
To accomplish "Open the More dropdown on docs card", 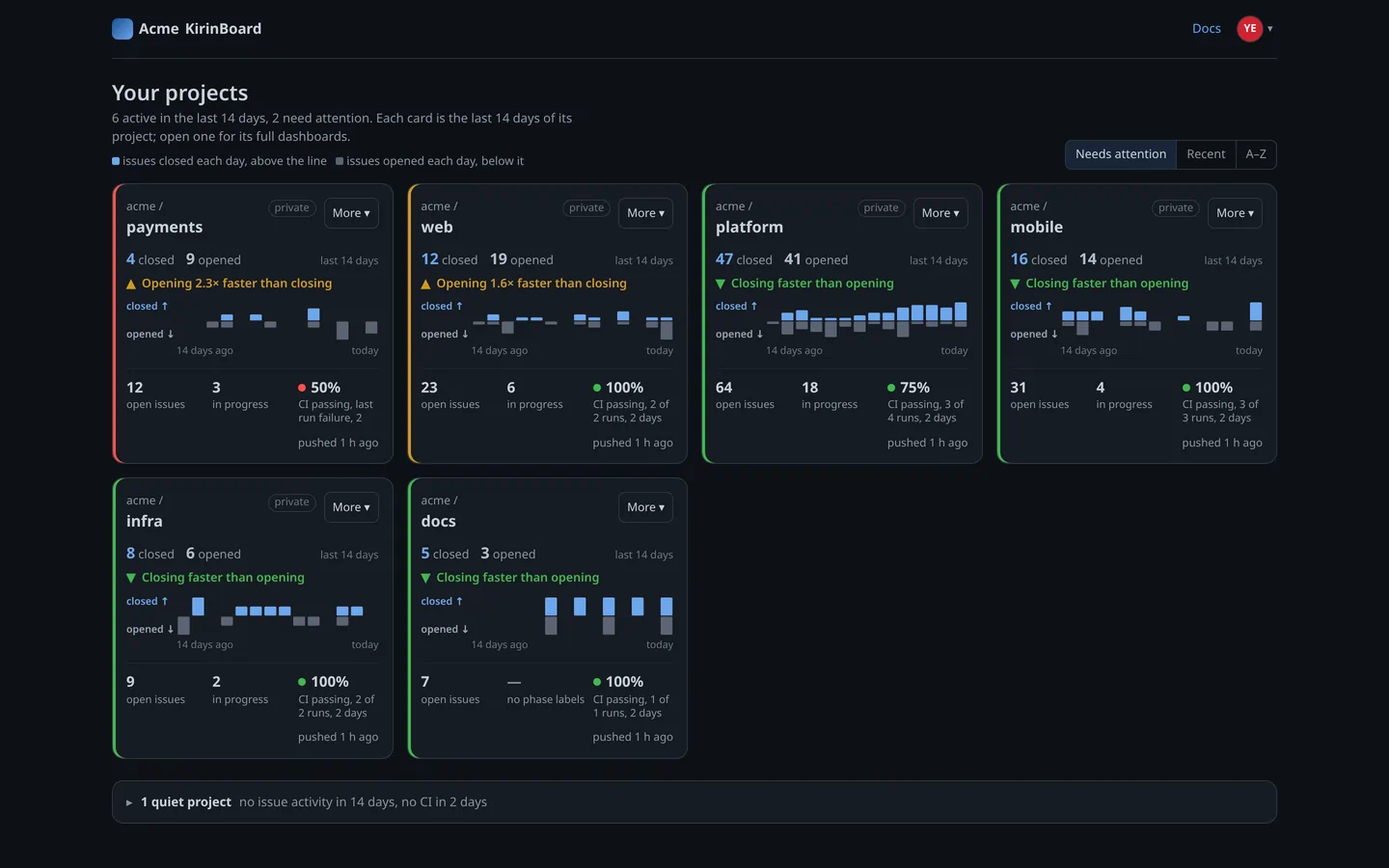I will [x=645, y=507].
